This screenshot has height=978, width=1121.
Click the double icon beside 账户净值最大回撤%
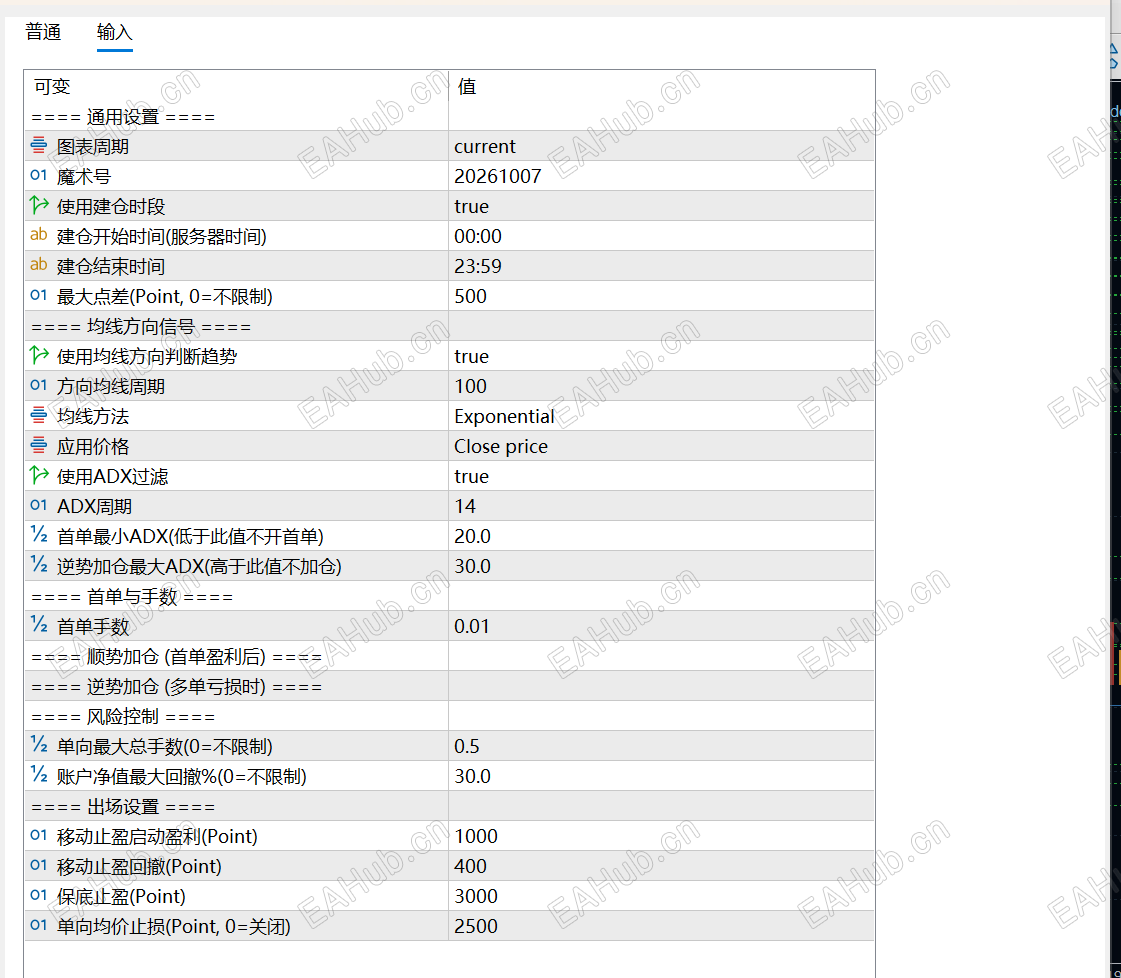39,776
